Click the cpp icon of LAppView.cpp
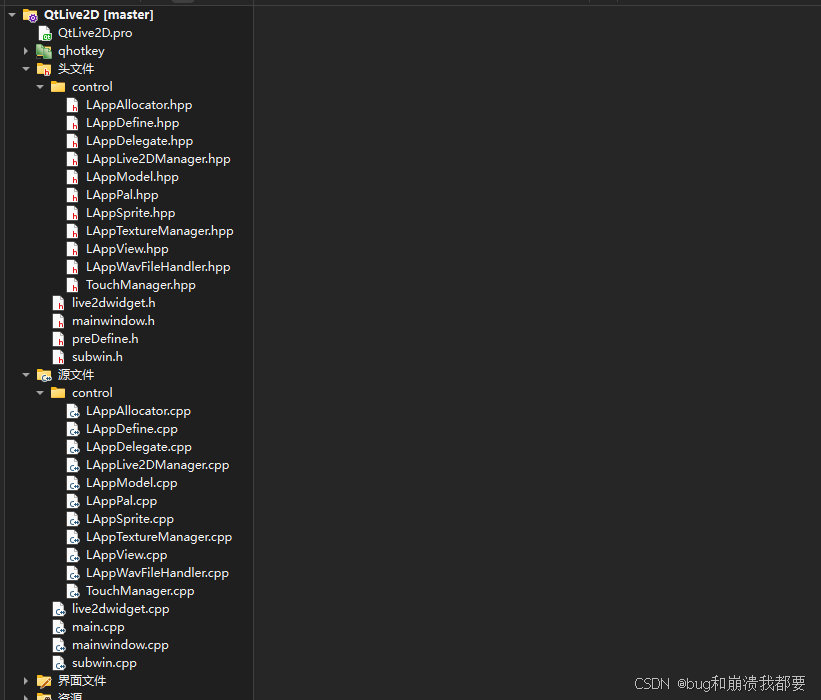Image resolution: width=821 pixels, height=700 pixels. tap(73, 555)
